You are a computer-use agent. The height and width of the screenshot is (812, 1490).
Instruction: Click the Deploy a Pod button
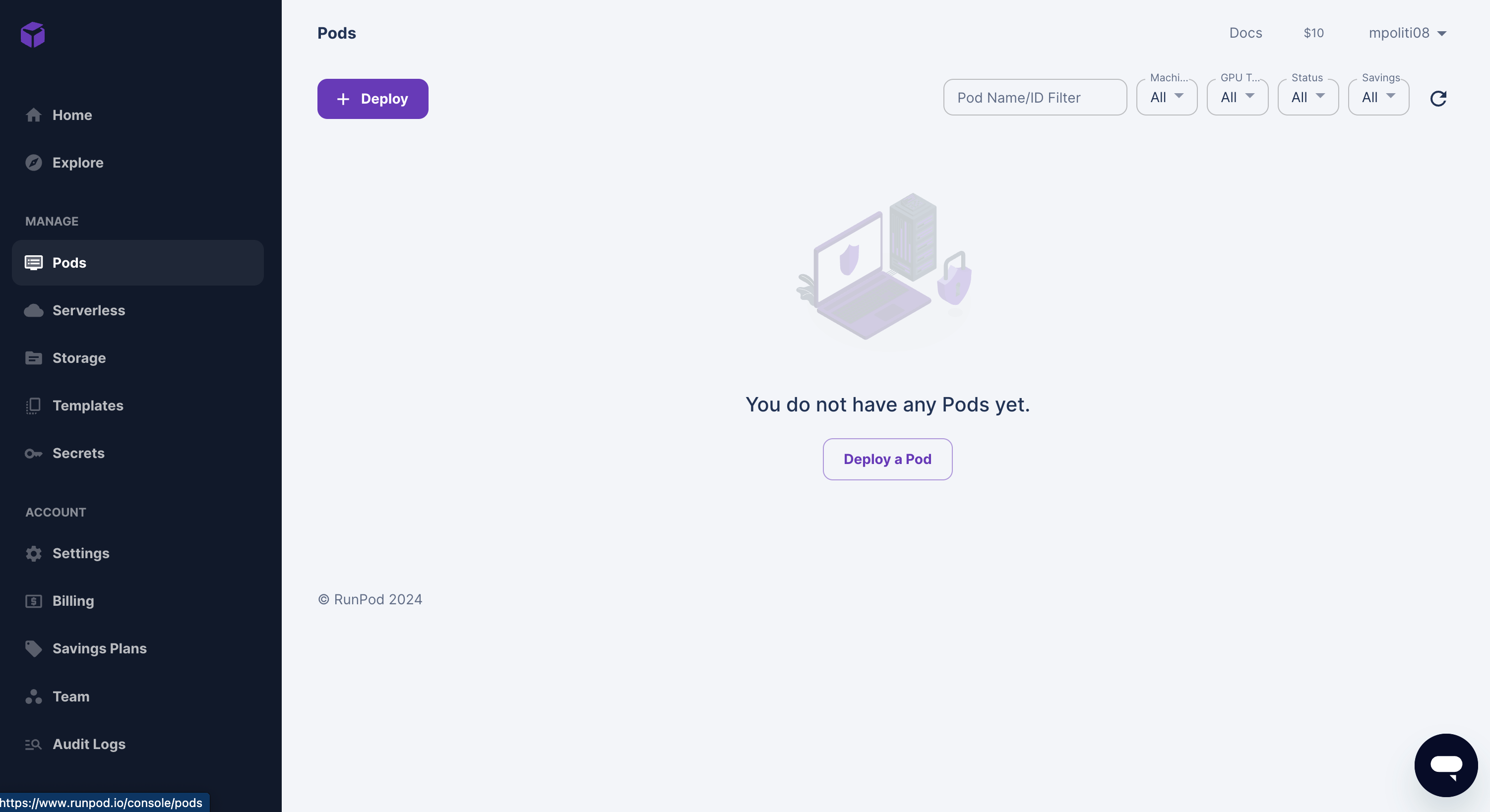coord(887,460)
